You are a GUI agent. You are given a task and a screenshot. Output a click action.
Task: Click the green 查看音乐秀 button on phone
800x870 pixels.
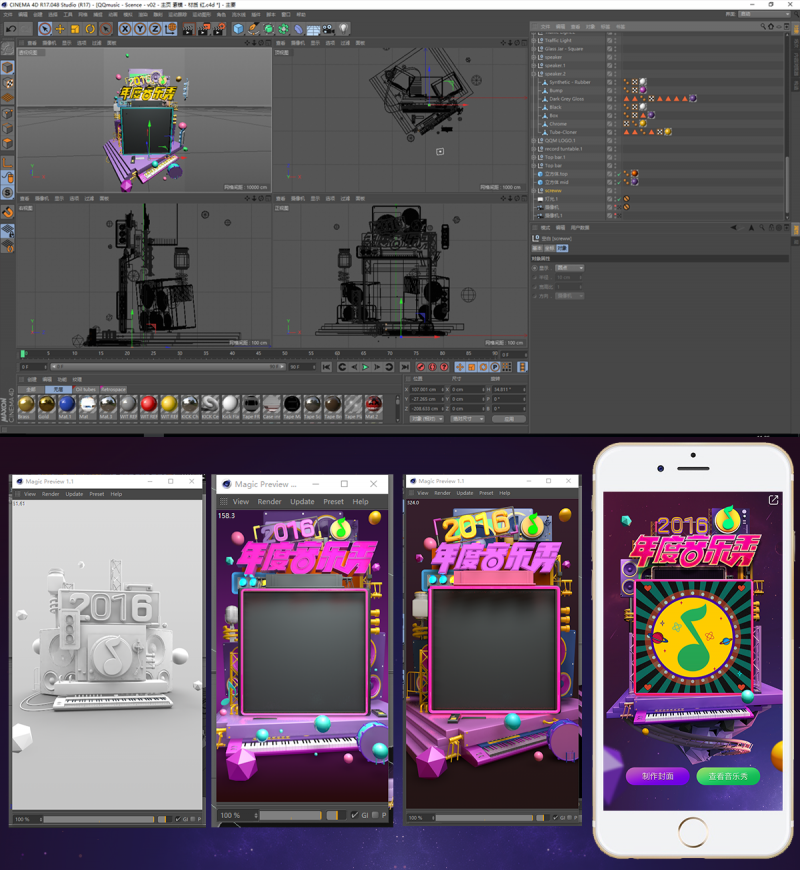coord(728,776)
